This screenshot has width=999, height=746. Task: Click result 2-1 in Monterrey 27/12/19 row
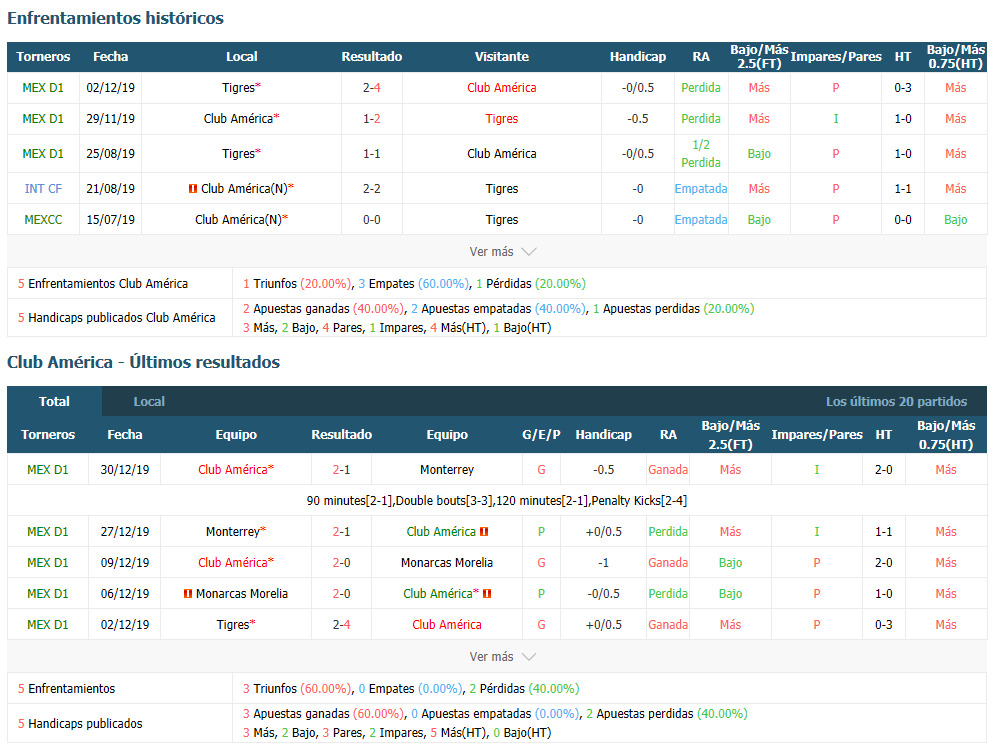[x=341, y=531]
